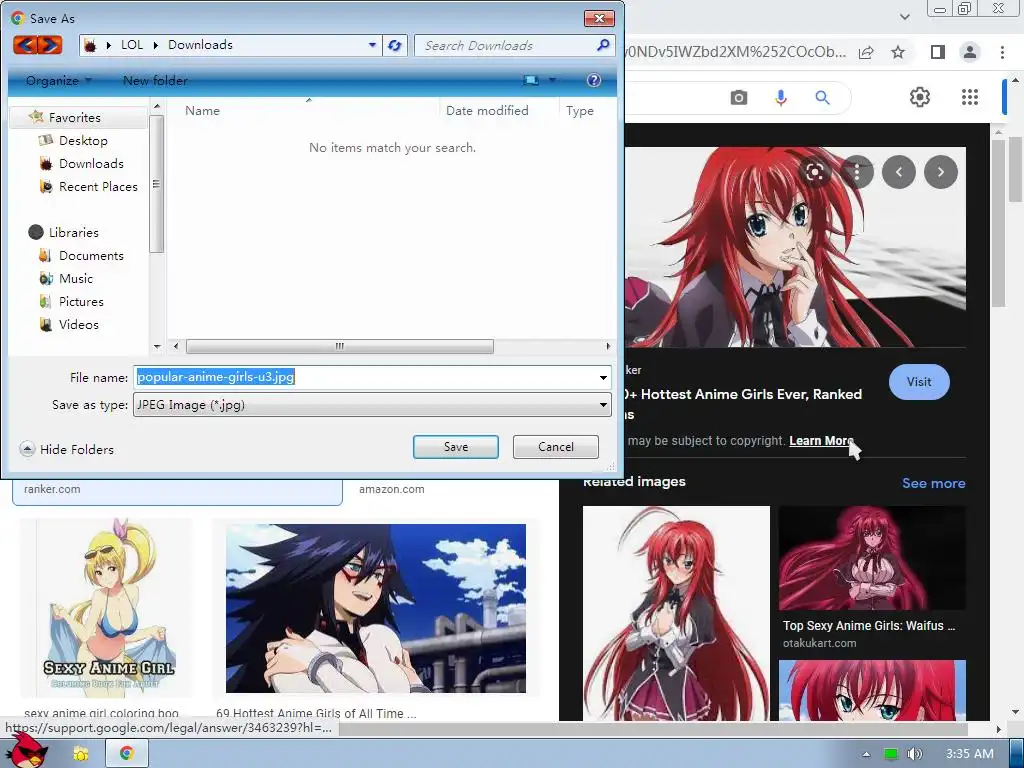
Task: Open the Sexy Anime Girl coloring book thumbnail
Action: click(107, 608)
